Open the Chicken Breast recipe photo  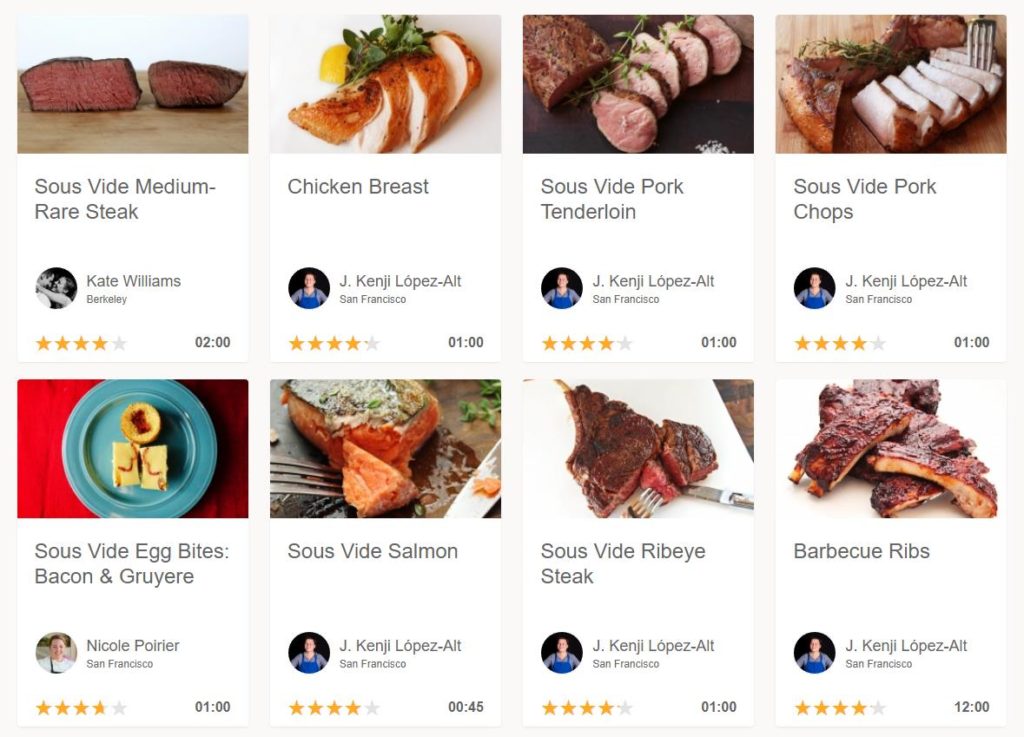(x=385, y=84)
